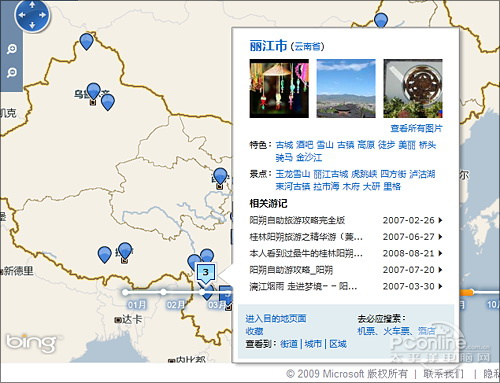
Task: Click 查看所有图片 link
Action: pyautogui.click(x=416, y=128)
